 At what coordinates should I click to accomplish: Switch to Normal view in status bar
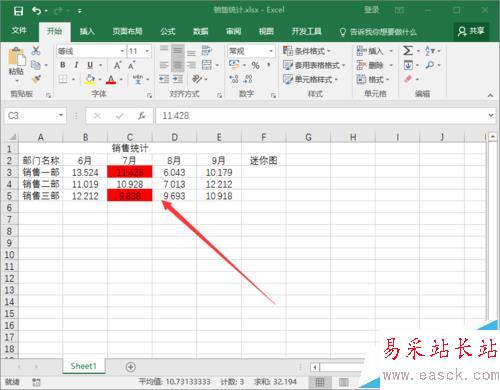pos(320,382)
